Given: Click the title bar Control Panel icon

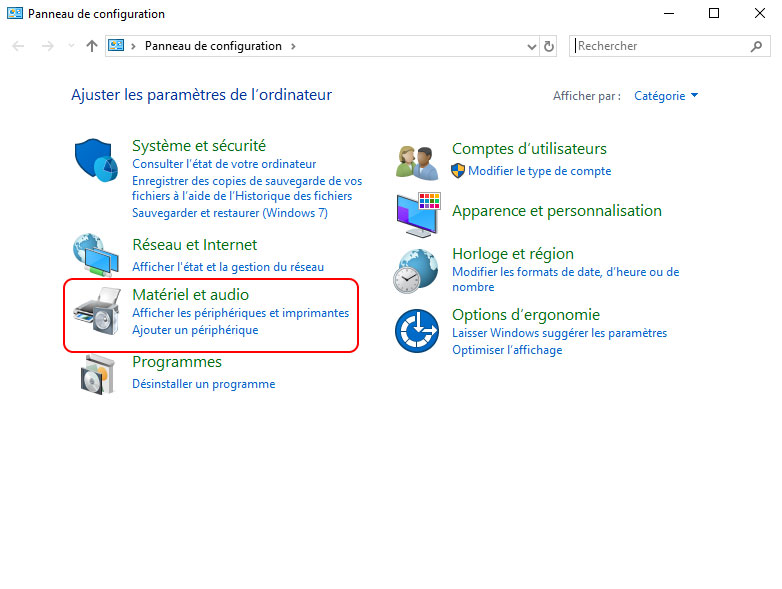Looking at the screenshot, I should 14,13.
